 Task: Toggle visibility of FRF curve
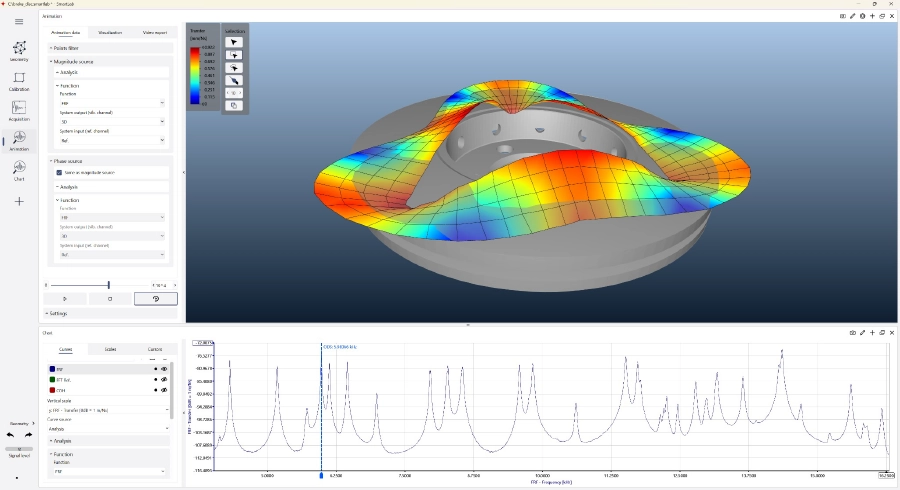(x=164, y=369)
